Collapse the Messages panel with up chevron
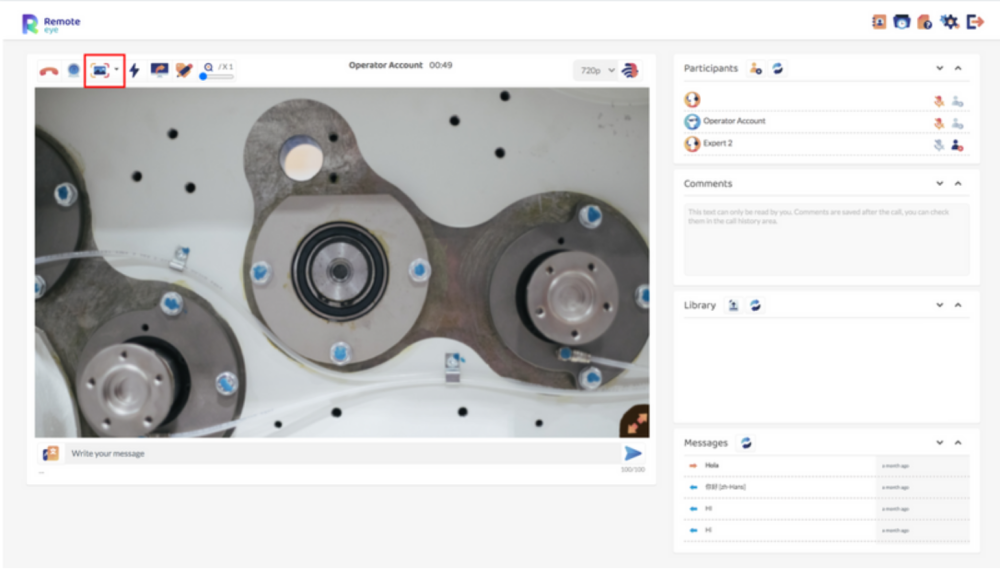This screenshot has height=574, width=1000. [958, 442]
